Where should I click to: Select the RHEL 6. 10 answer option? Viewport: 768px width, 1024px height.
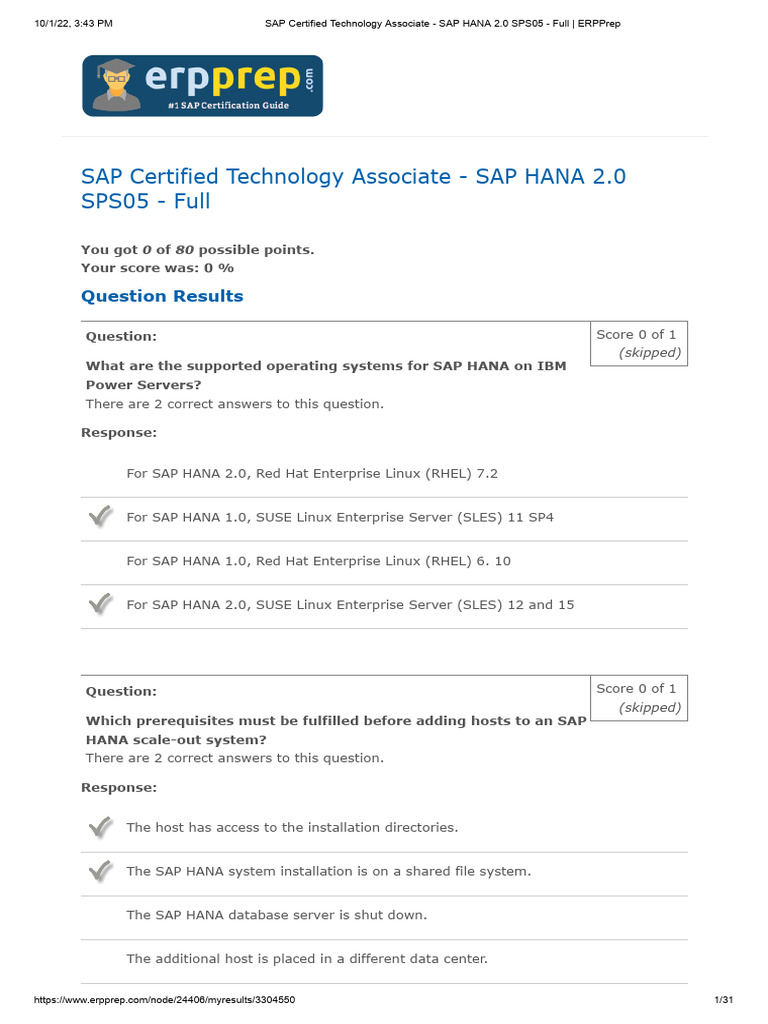(318, 561)
